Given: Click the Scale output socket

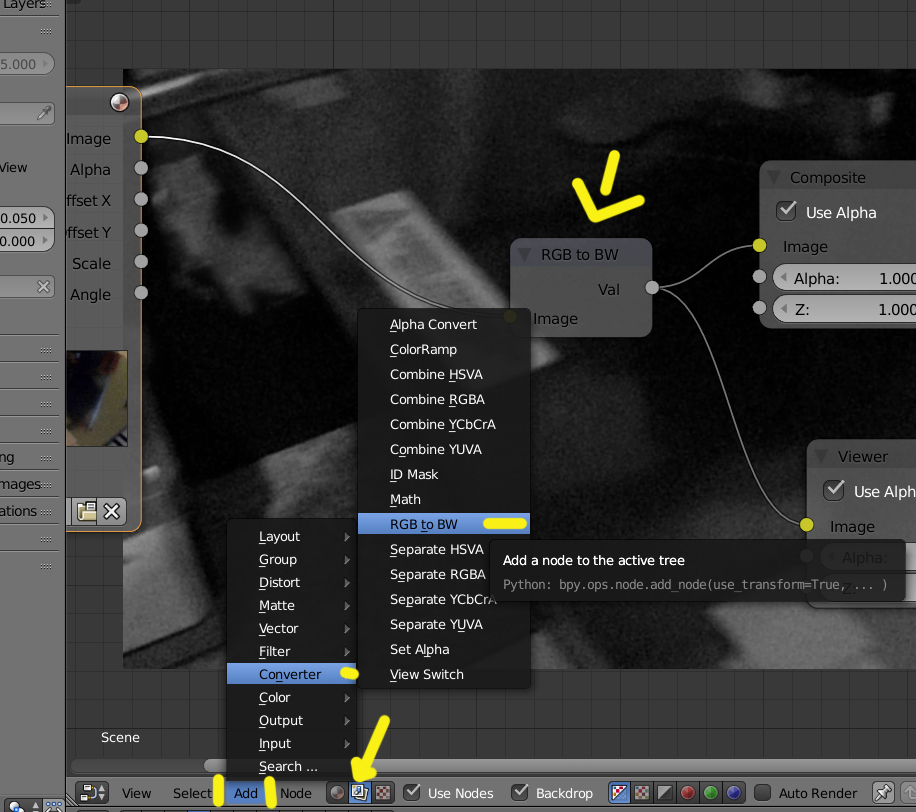Looking at the screenshot, I should pos(141,261).
